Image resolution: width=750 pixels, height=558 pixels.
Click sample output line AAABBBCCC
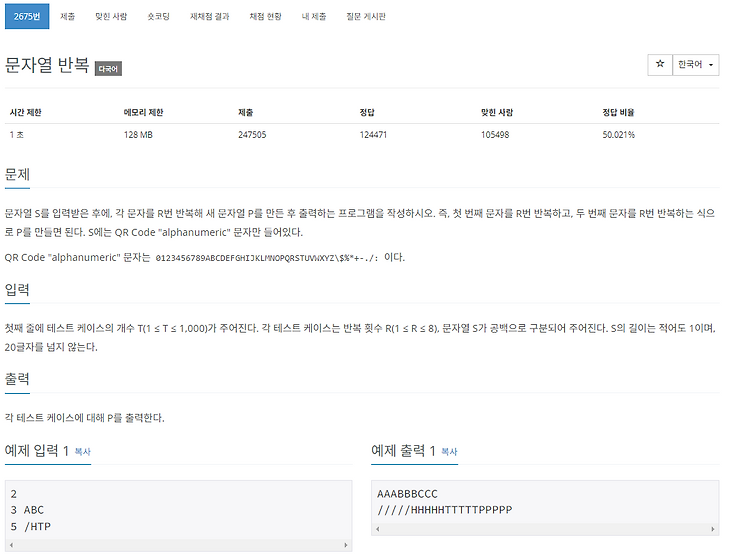point(407,494)
